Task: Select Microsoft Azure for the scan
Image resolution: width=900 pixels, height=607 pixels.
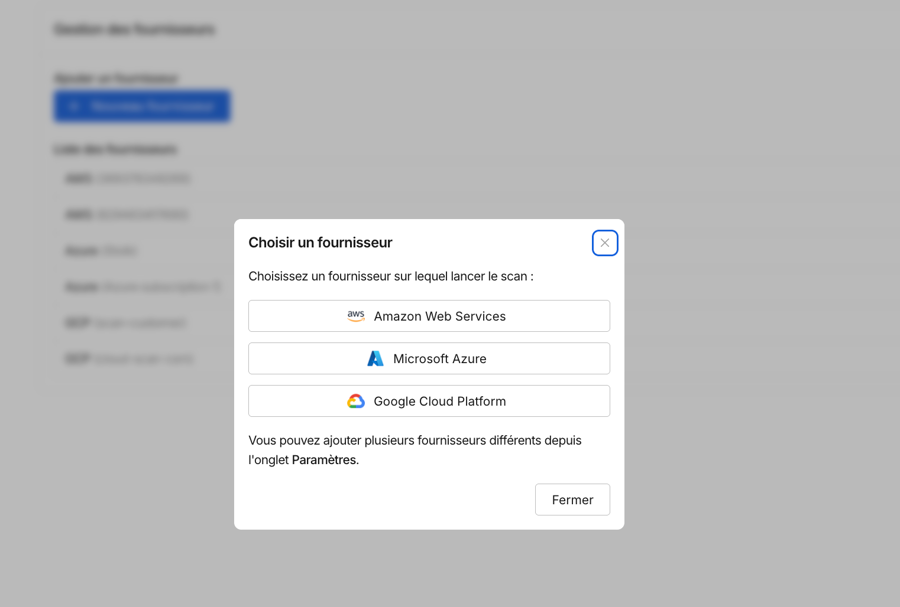Action: [x=429, y=359]
